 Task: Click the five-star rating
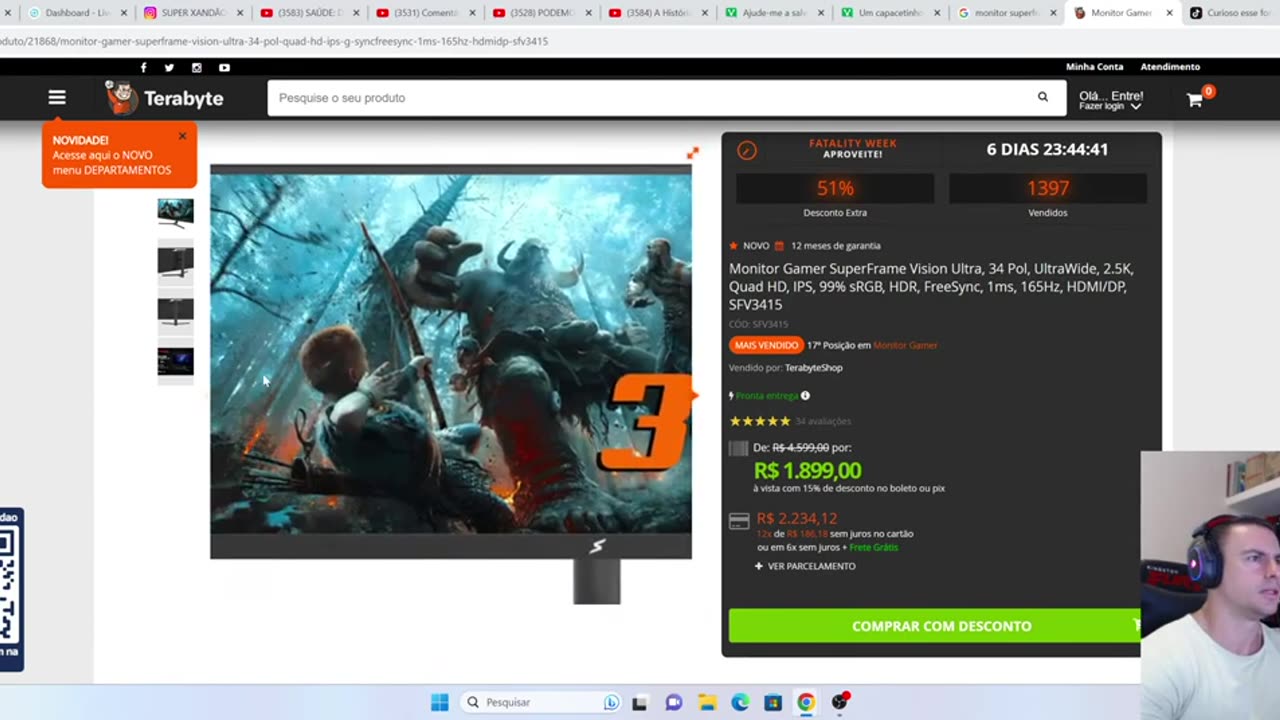coord(760,421)
